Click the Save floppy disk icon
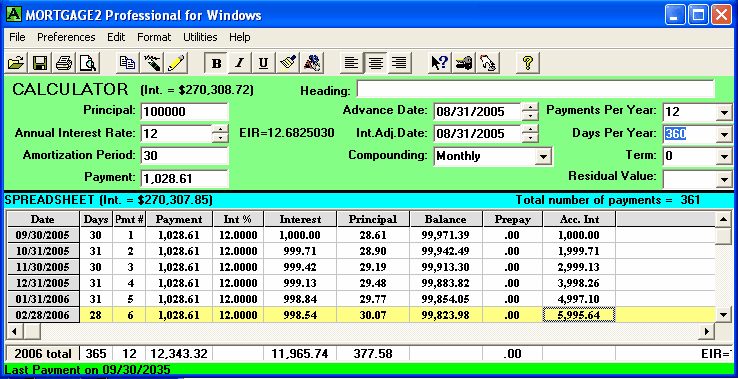Viewport: 738px width, 379px height. coord(40,63)
